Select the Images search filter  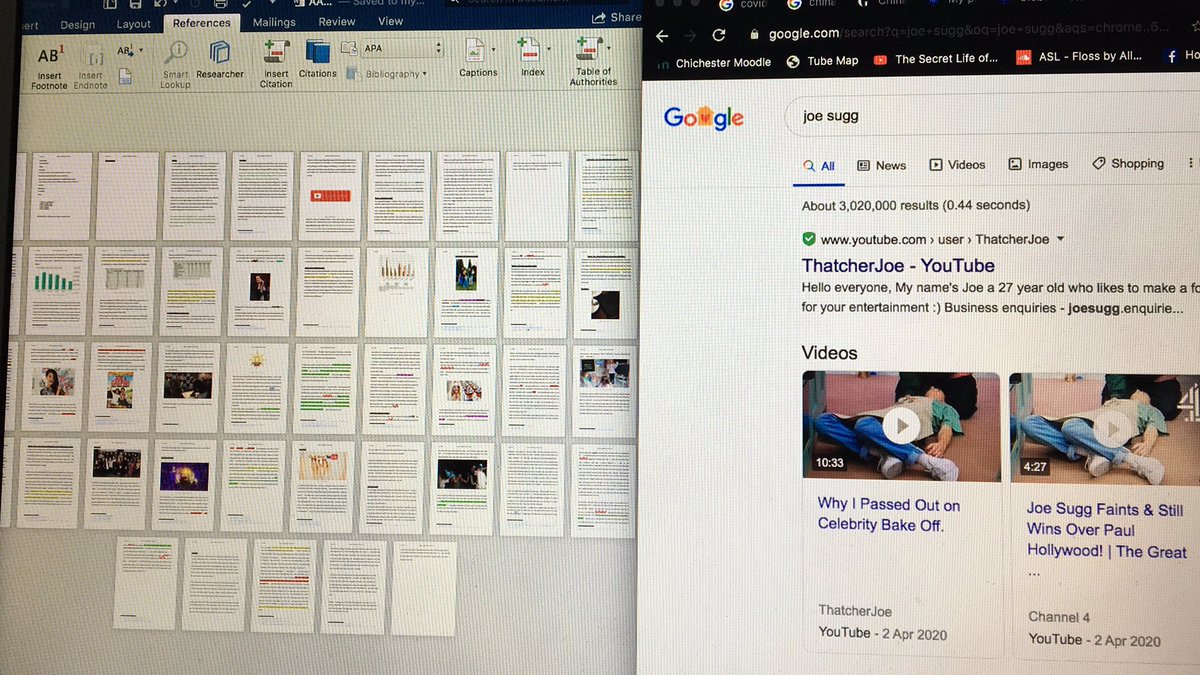click(1038, 164)
